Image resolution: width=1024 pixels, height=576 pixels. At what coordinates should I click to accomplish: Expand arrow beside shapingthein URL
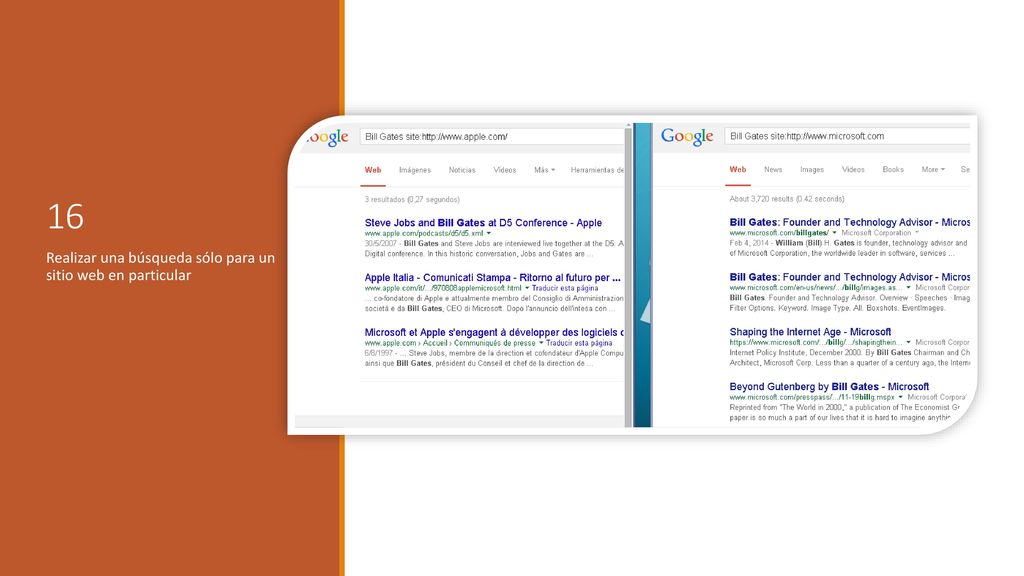(908, 342)
